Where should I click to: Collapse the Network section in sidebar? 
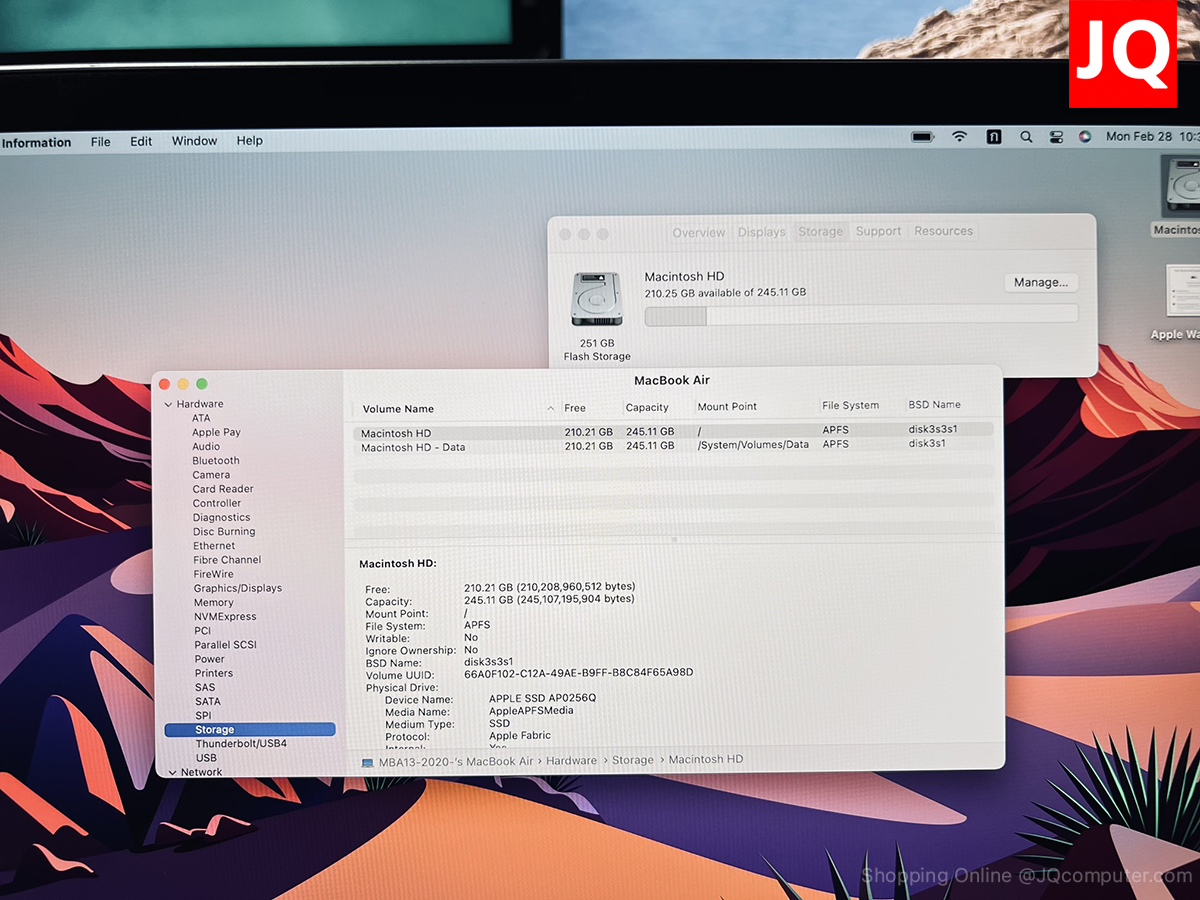click(x=171, y=772)
